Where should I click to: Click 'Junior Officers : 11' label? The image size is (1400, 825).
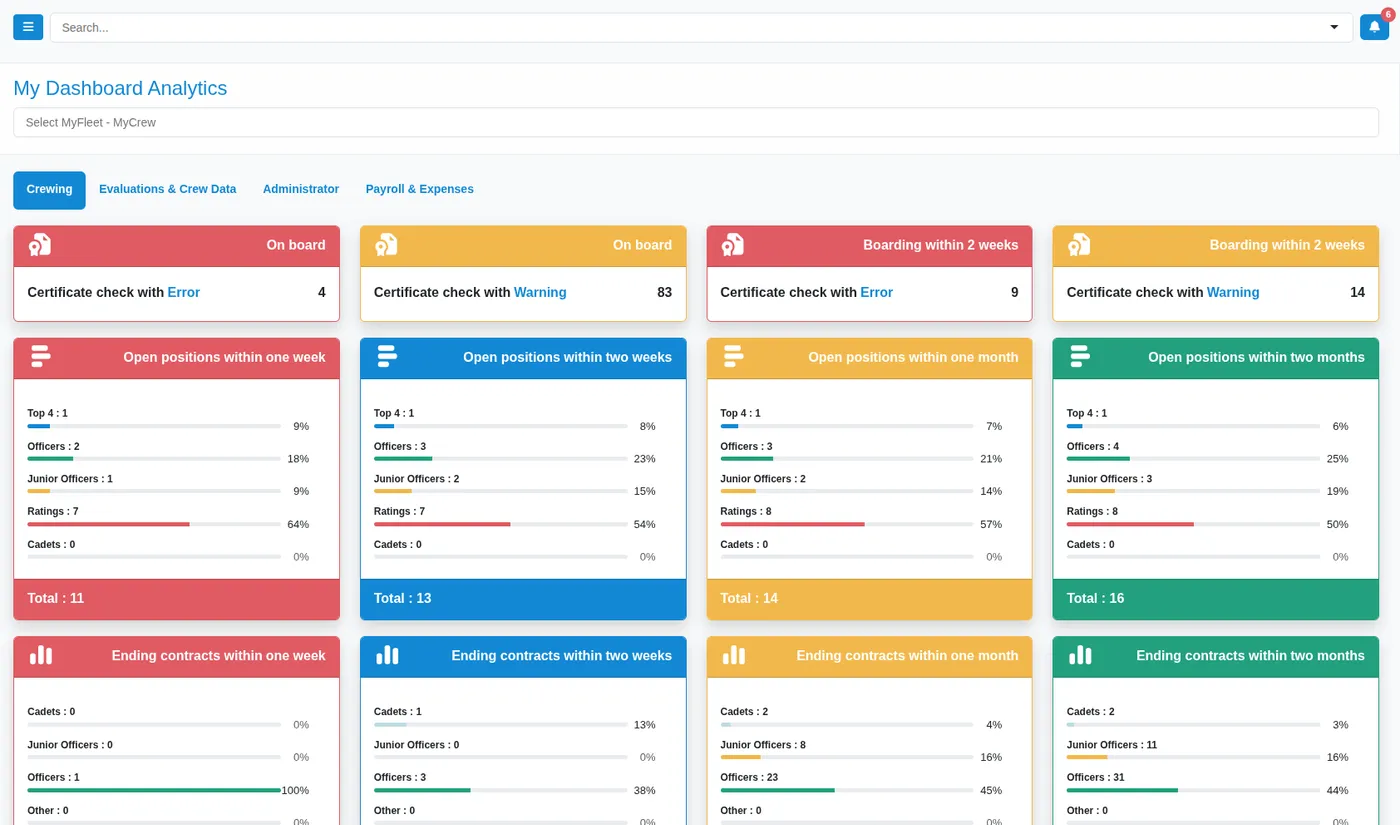[x=1112, y=745]
